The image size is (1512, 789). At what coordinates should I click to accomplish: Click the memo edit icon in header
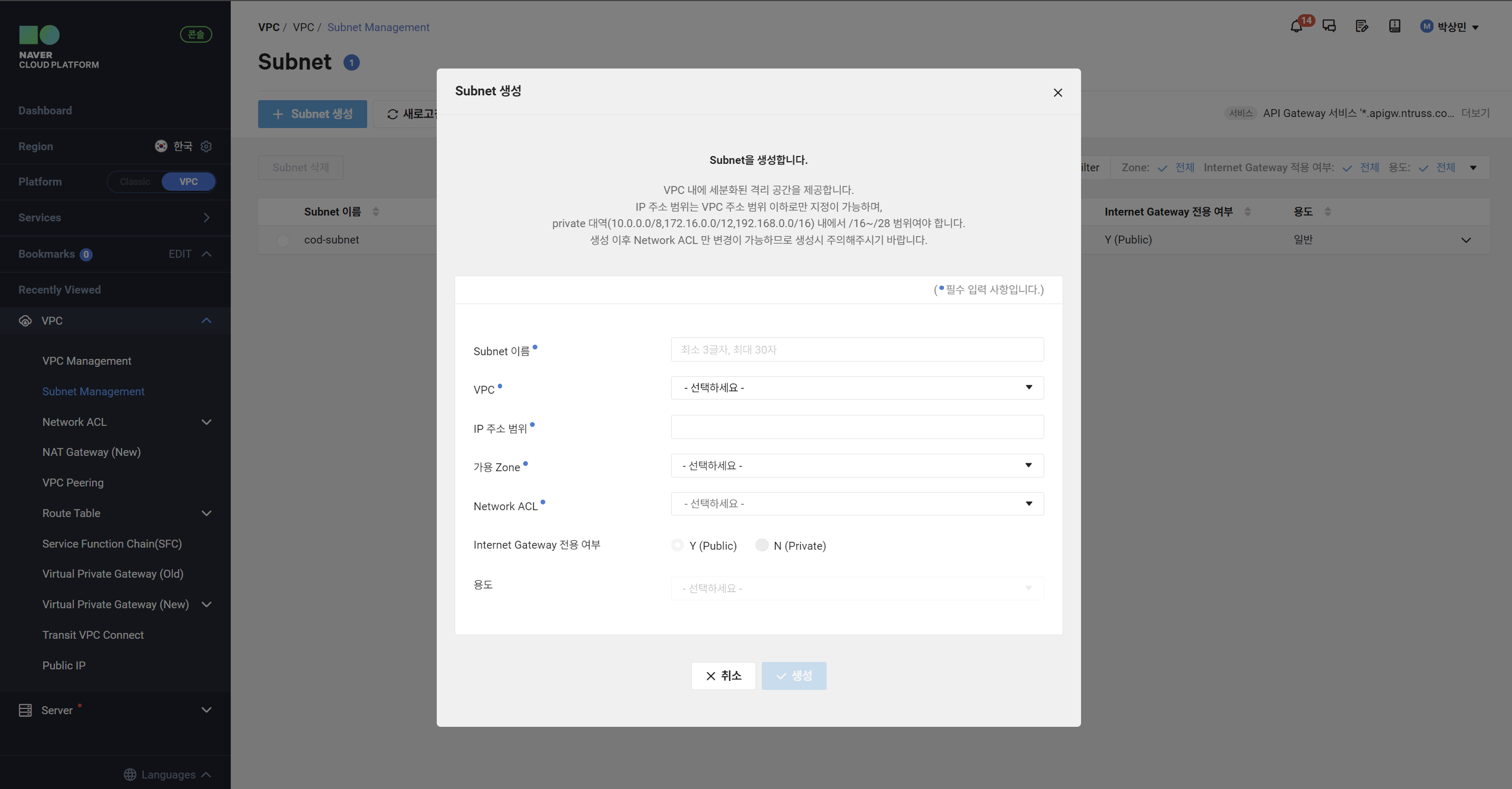[x=1362, y=26]
